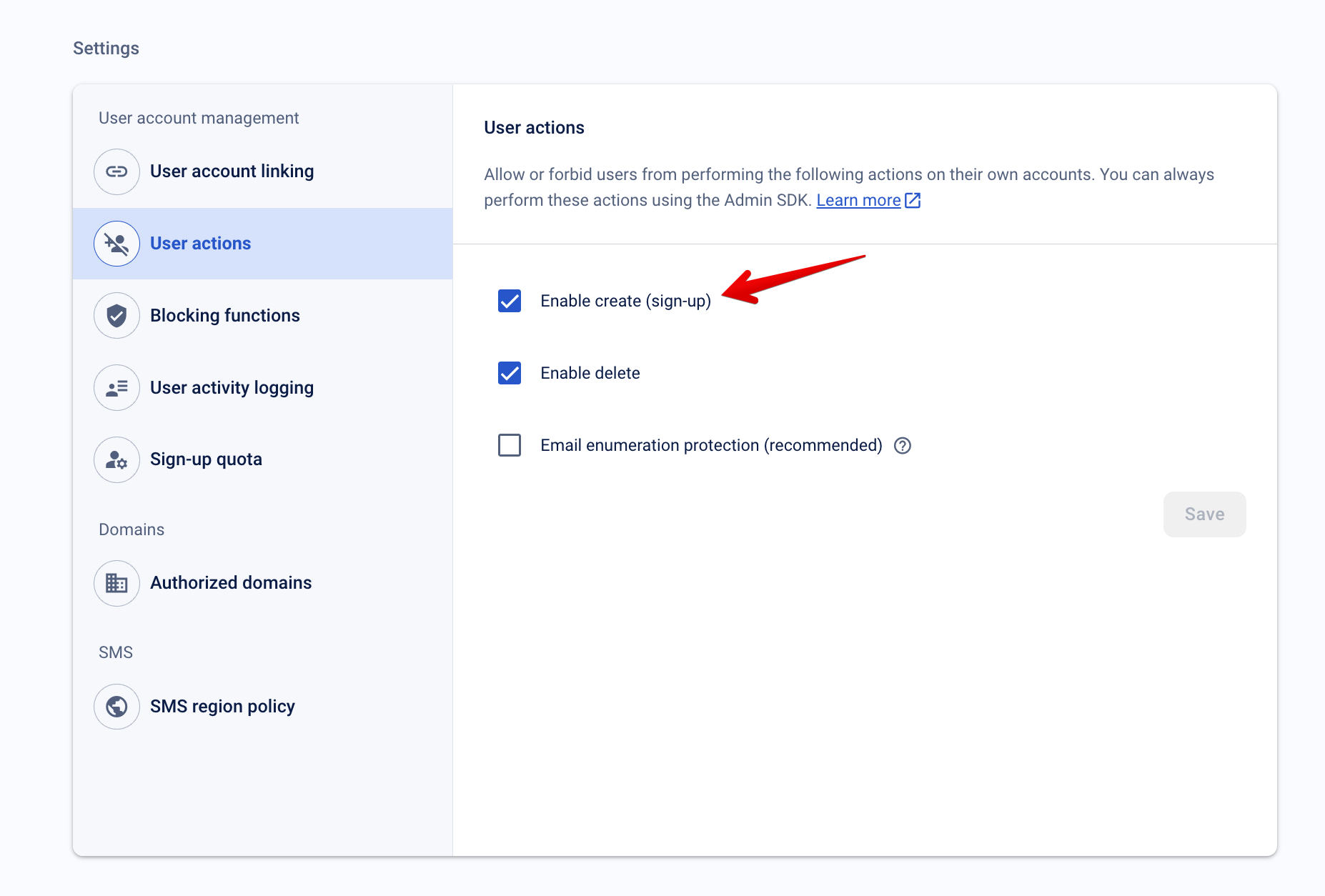Open Blocking functions via its shield icon
Viewport: 1325px width, 896px height.
pyautogui.click(x=116, y=315)
